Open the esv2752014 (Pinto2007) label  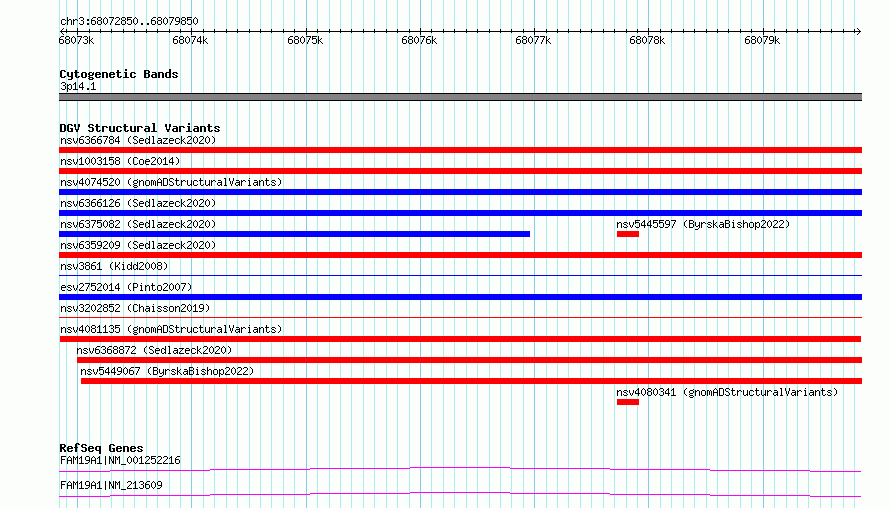click(x=126, y=287)
